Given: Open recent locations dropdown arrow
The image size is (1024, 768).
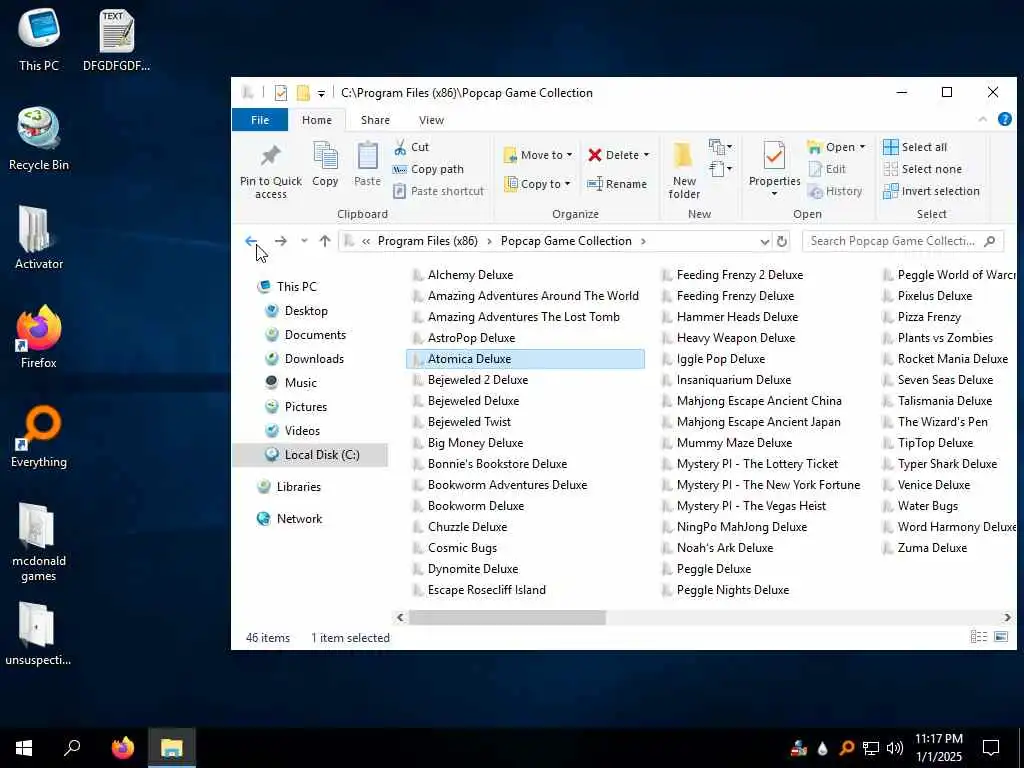Looking at the screenshot, I should click(304, 241).
